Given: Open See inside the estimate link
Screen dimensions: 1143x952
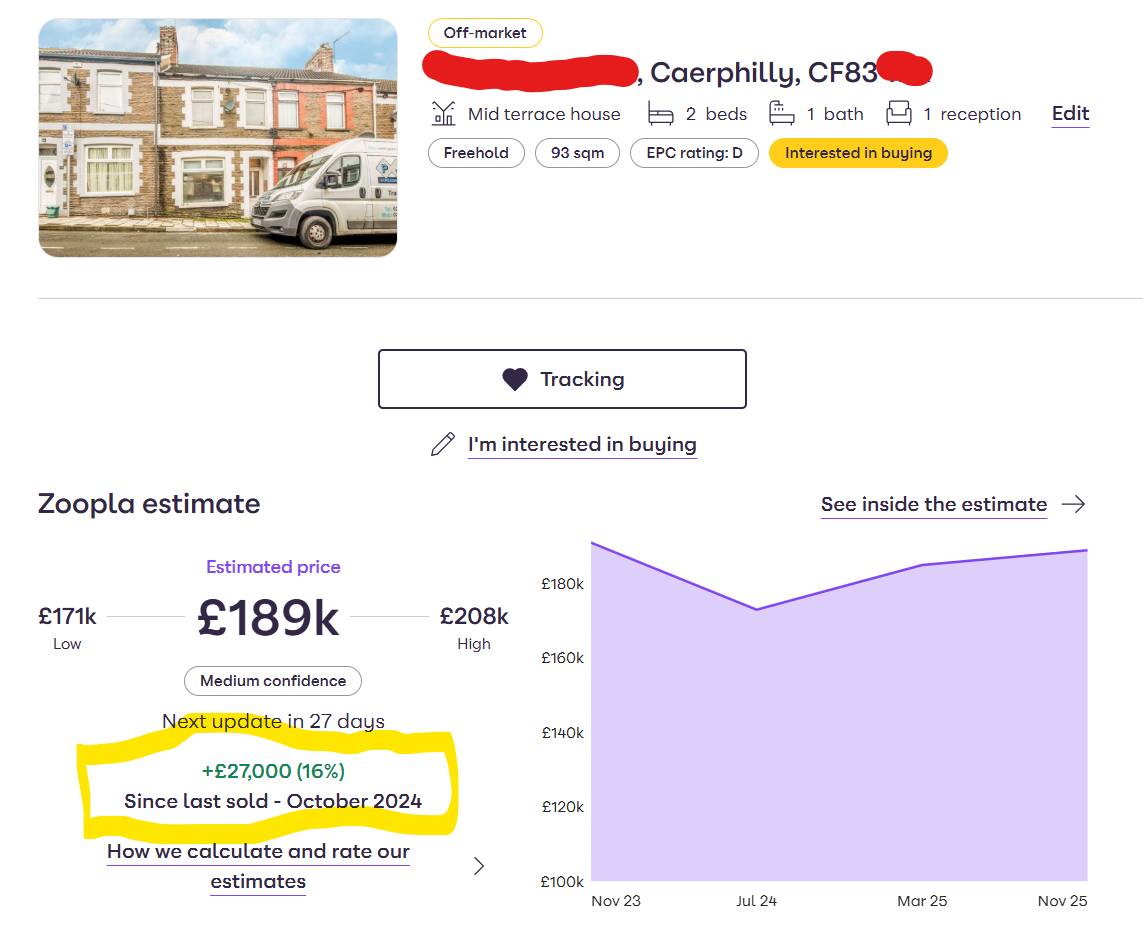Looking at the screenshot, I should click(934, 505).
